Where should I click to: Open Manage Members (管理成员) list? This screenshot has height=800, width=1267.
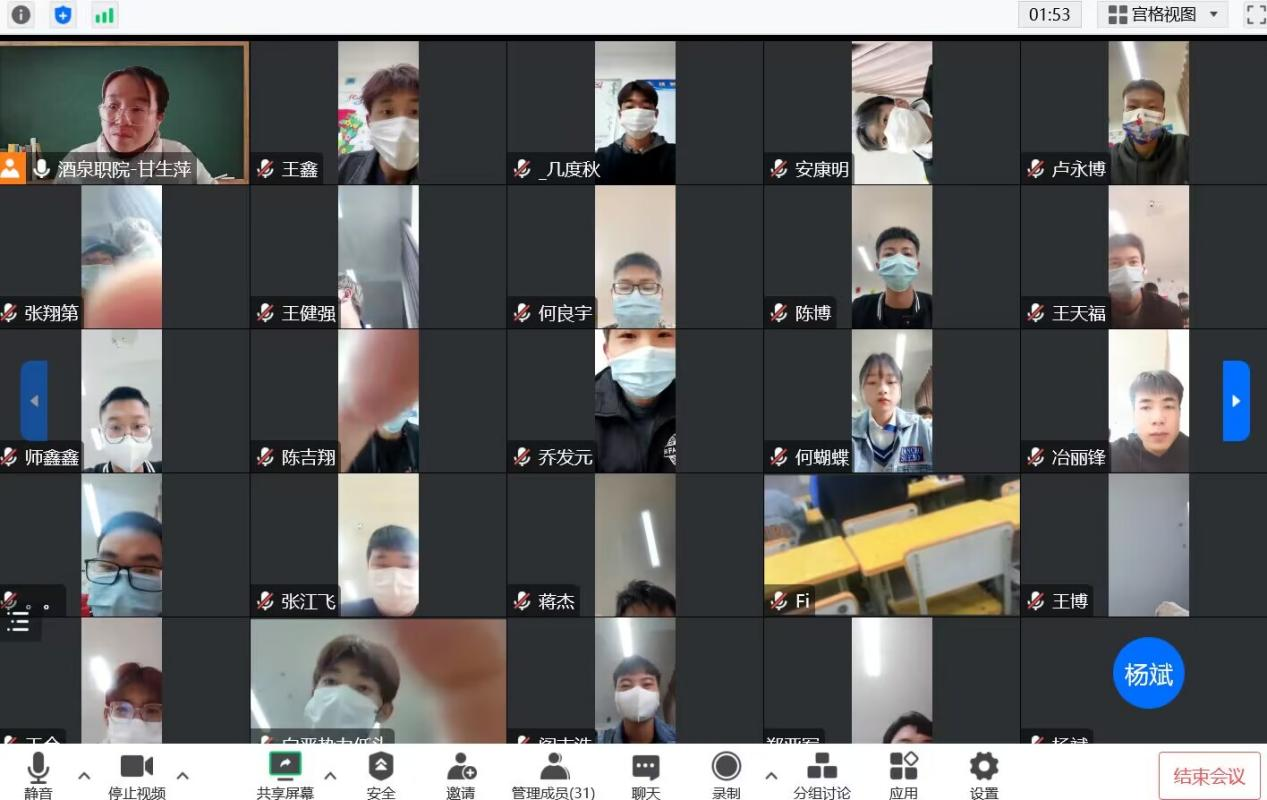(x=553, y=775)
